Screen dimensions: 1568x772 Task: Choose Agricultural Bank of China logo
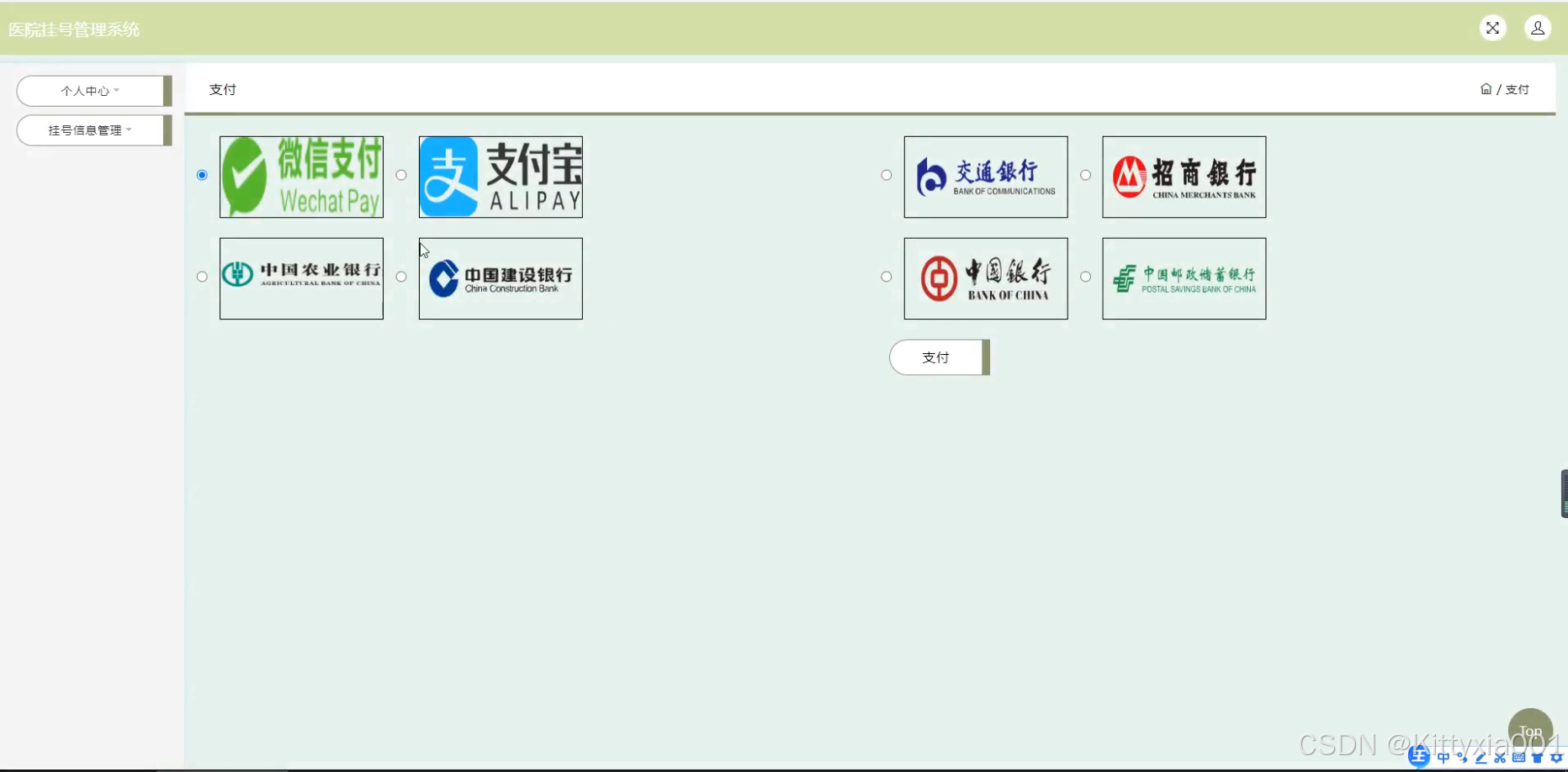click(301, 278)
